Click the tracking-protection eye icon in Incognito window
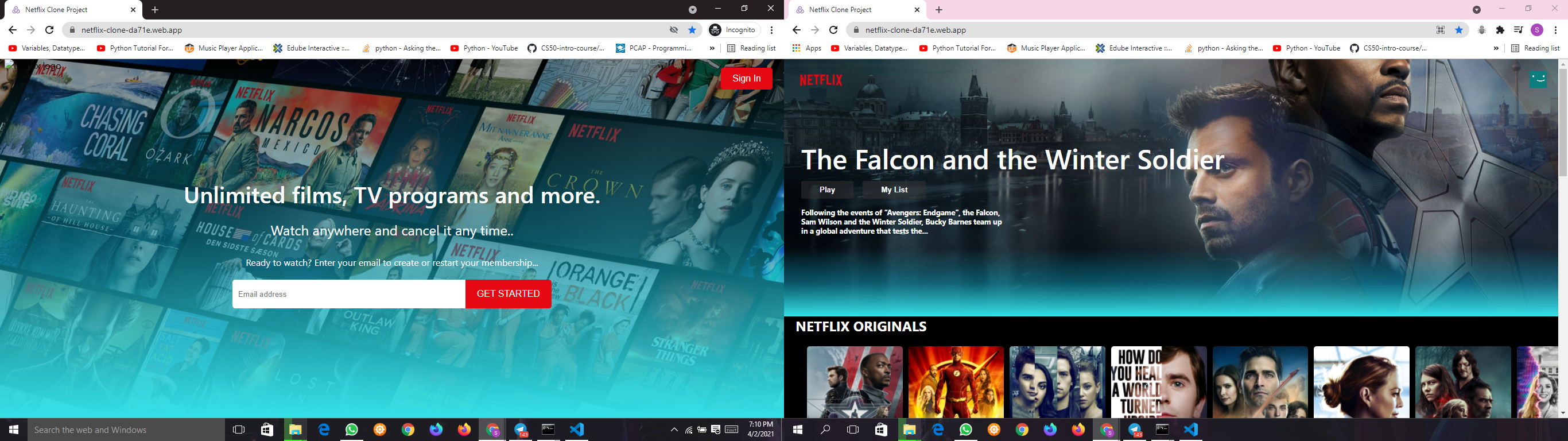 pos(673,30)
